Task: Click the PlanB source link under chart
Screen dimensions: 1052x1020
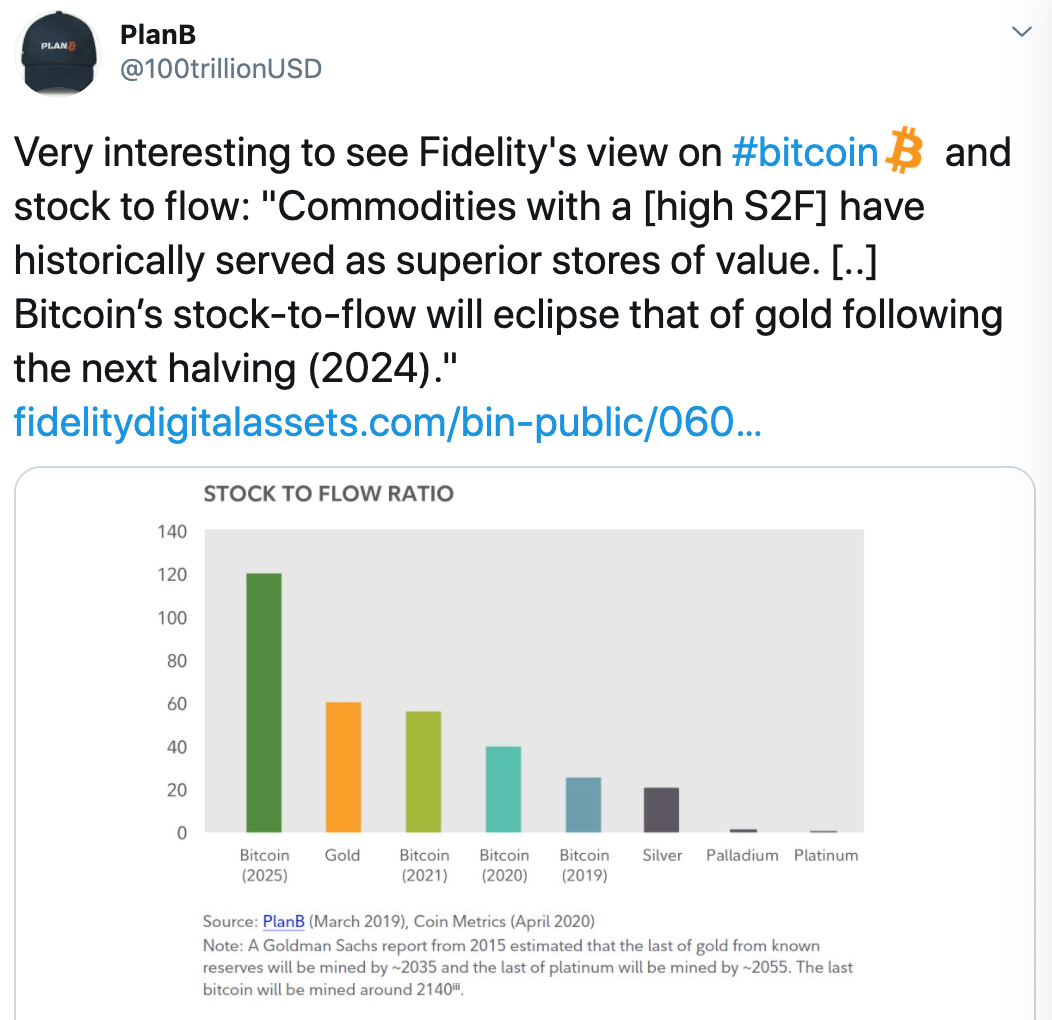Action: pyautogui.click(x=283, y=921)
